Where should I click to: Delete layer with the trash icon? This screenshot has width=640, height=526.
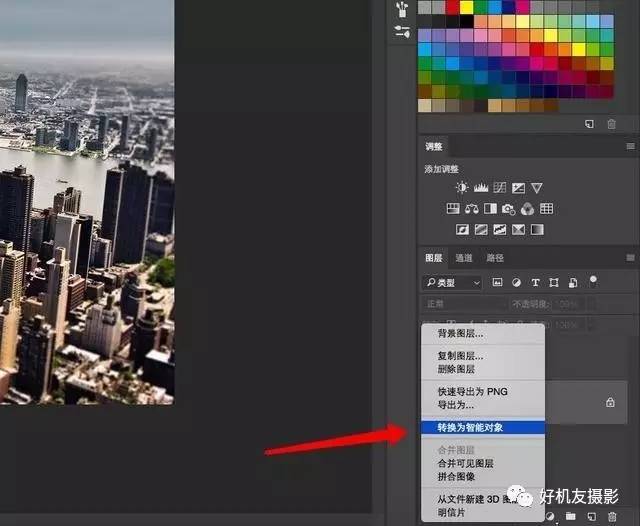pos(612,517)
